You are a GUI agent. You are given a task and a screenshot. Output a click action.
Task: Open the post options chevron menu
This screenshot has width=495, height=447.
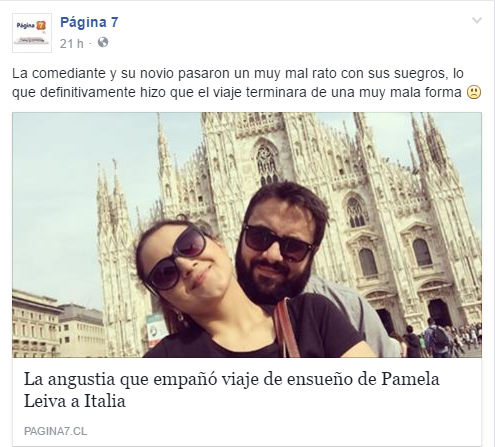[x=477, y=21]
